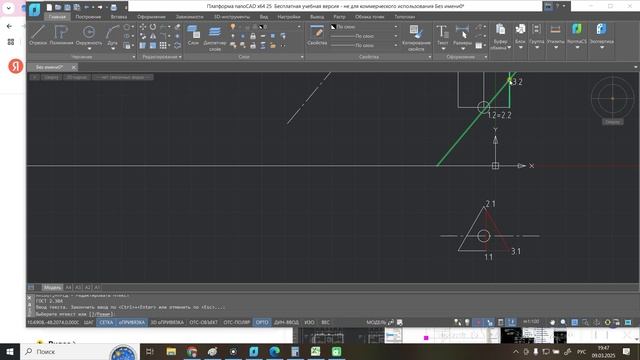Switch to the Вставка ribbon tab

tap(119, 17)
